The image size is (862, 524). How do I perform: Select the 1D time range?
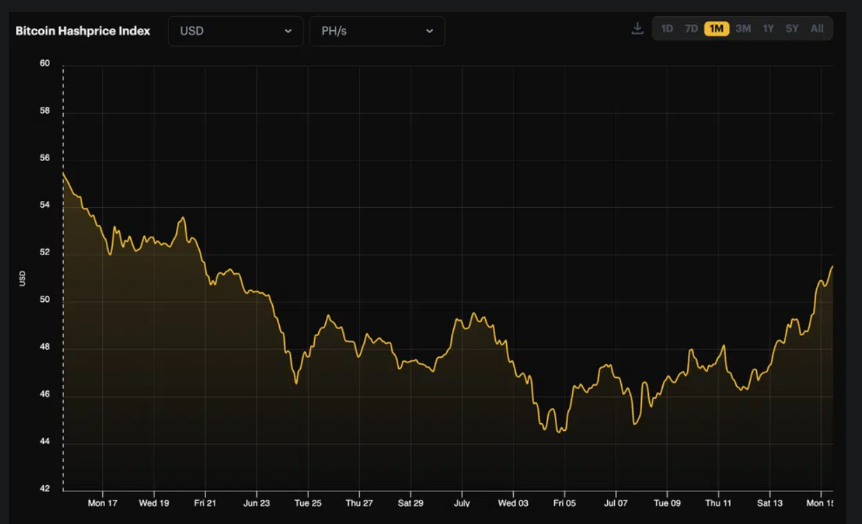pyautogui.click(x=667, y=29)
